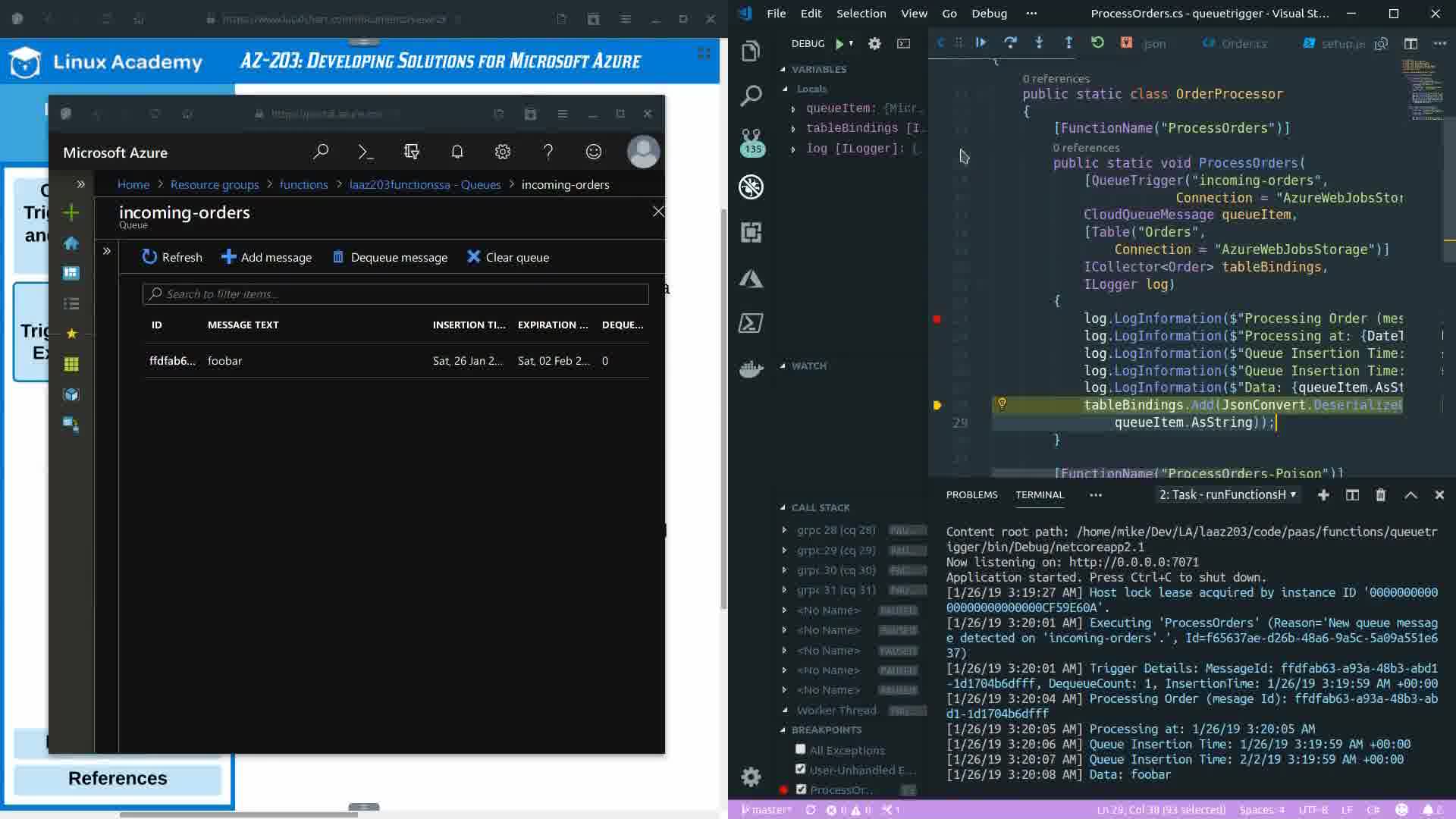Open the Docker activity bar icon

(751, 369)
